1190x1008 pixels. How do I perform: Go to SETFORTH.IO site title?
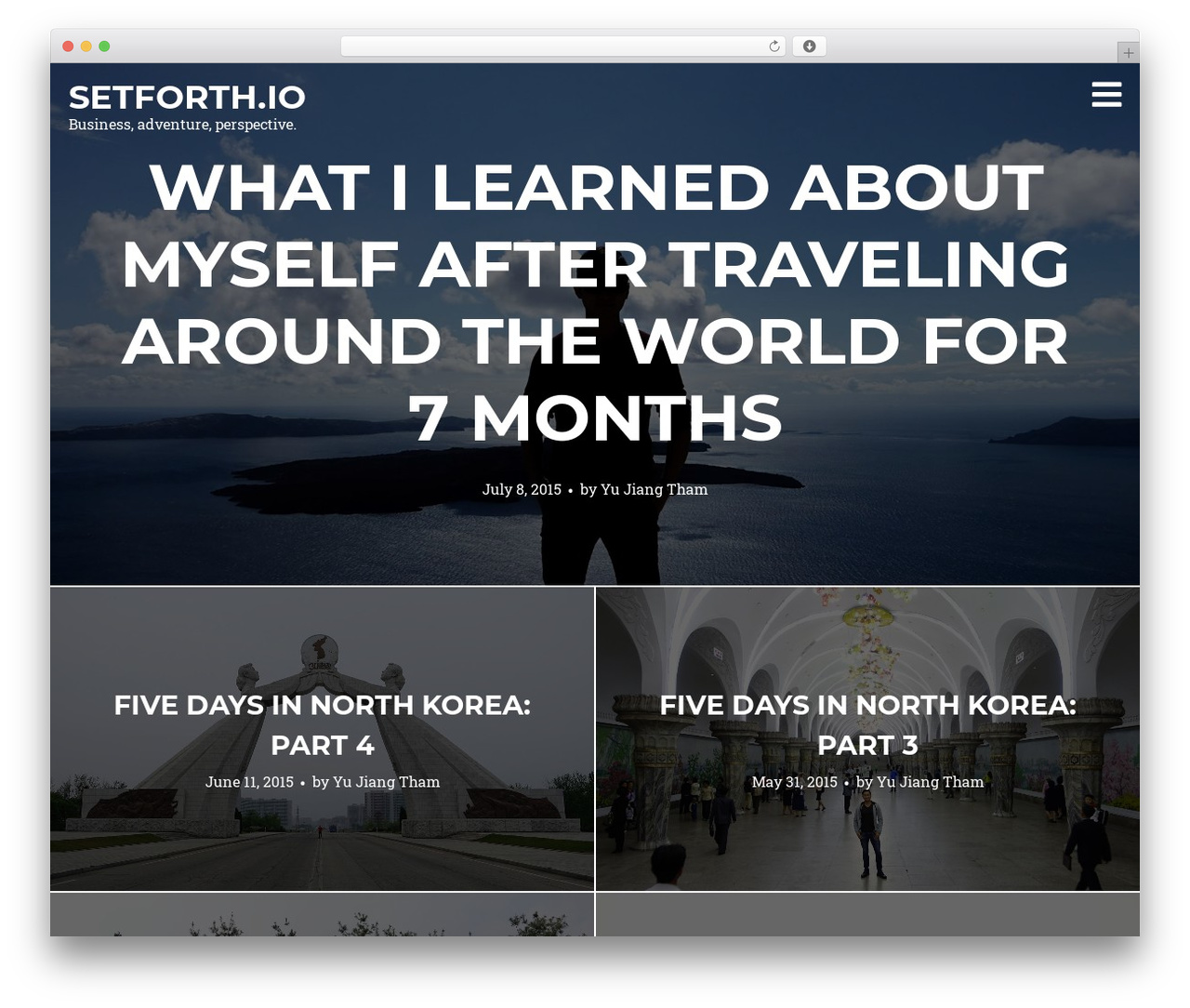tap(187, 97)
